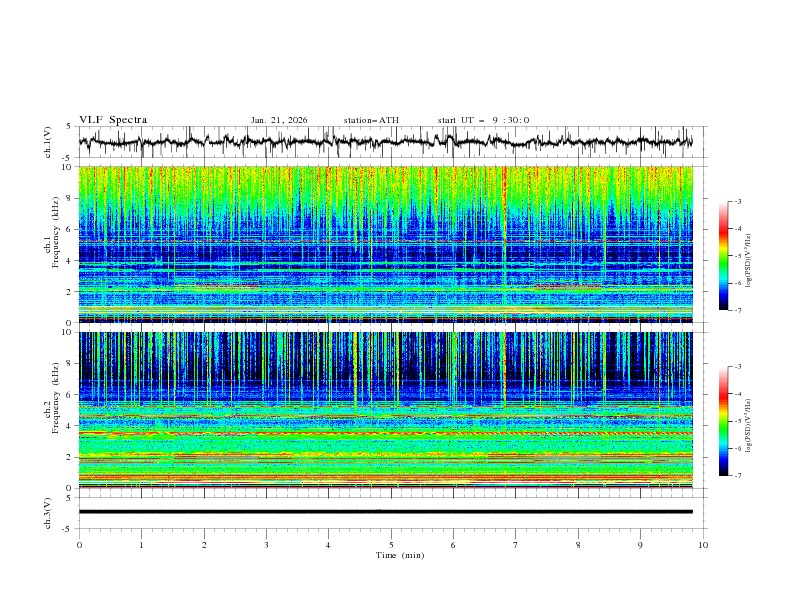Click time axis tick label "9"

coord(640,545)
